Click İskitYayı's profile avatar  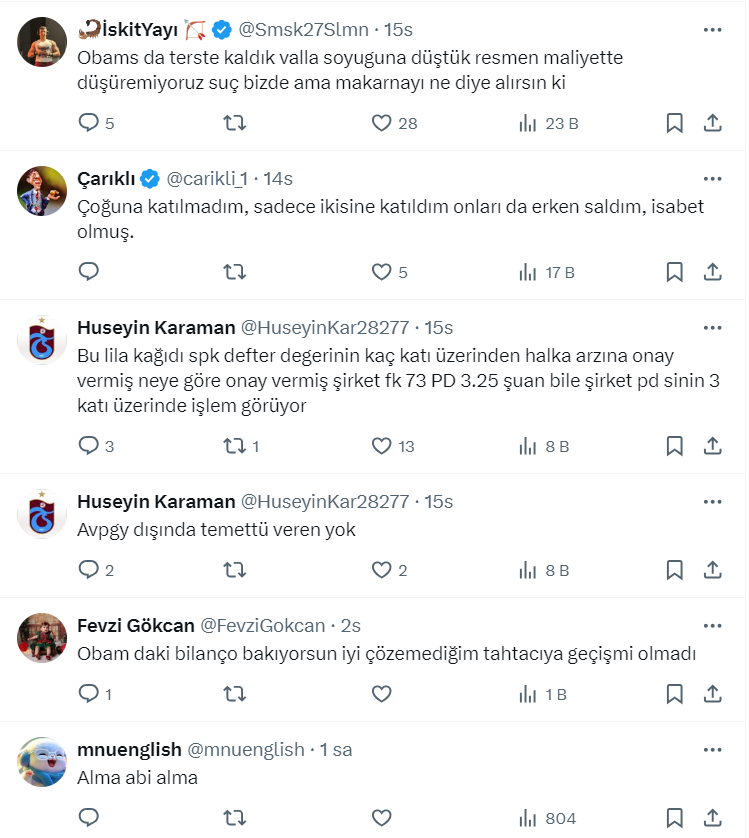coord(42,40)
